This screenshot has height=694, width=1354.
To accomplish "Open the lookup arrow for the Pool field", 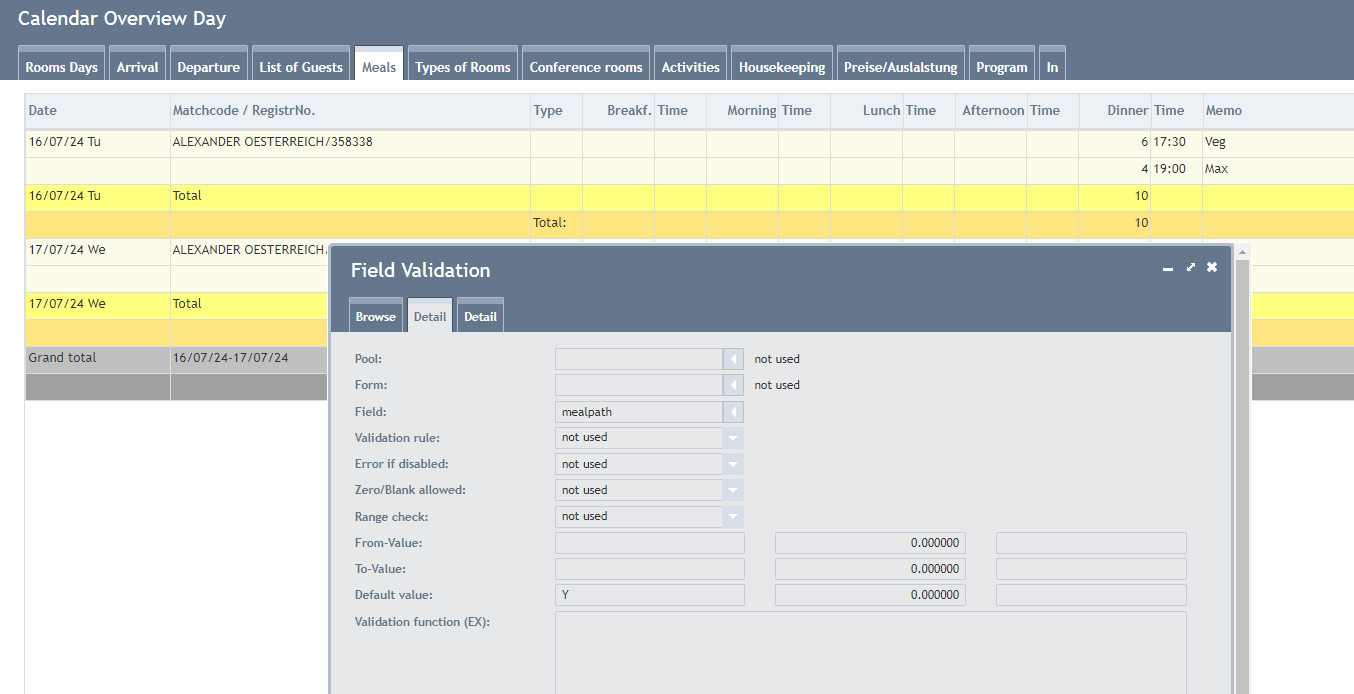I will (733, 359).
